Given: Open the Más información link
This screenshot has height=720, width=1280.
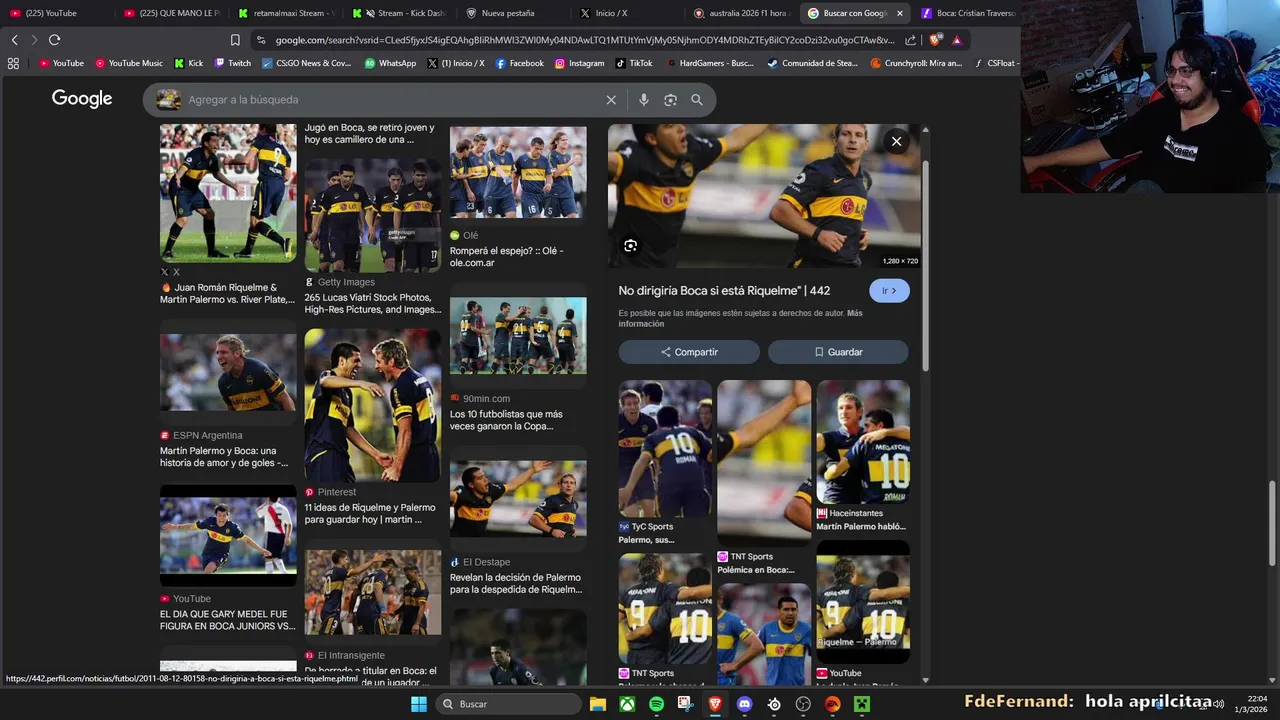Looking at the screenshot, I should tap(740, 318).
